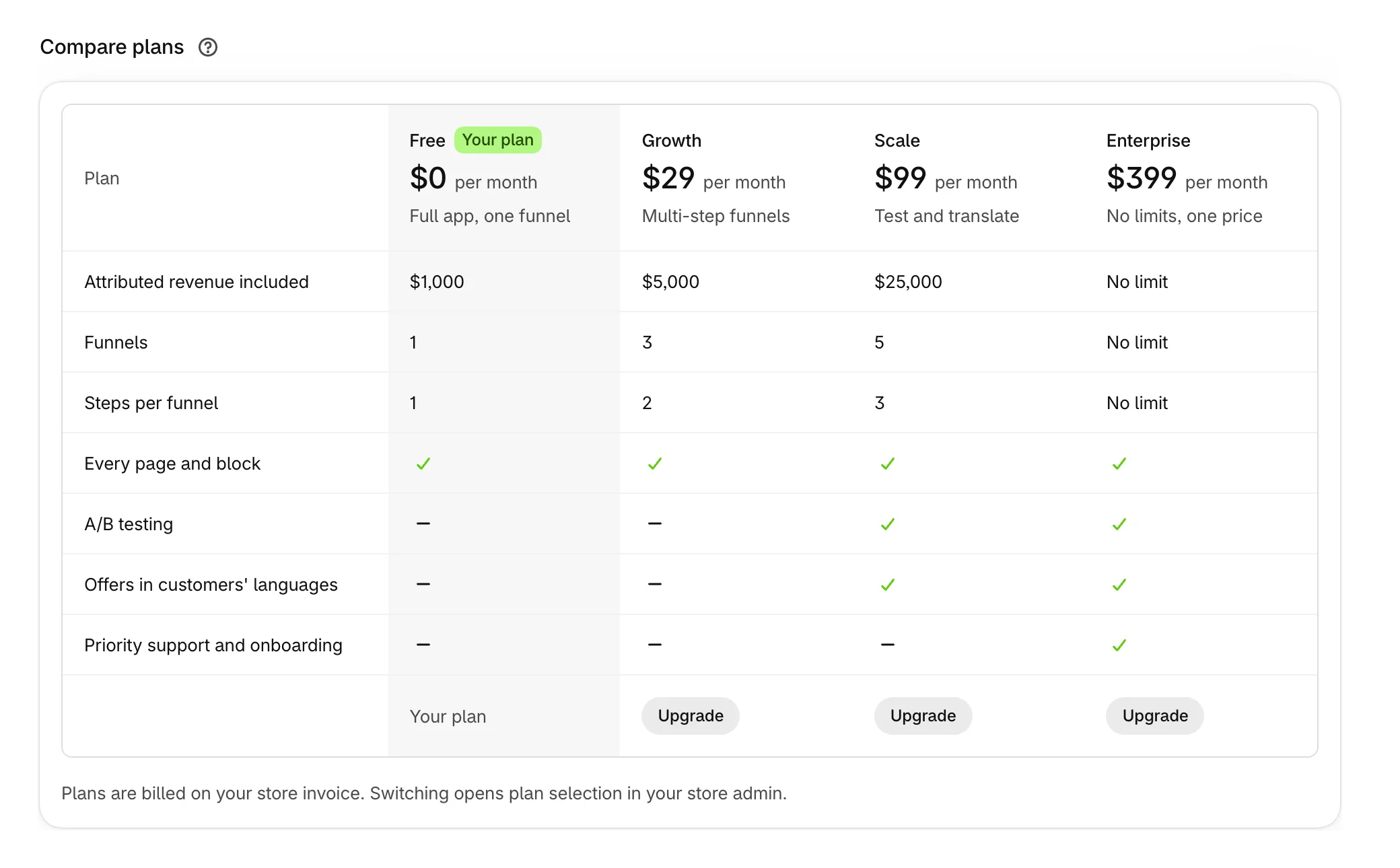Click Priority support and onboarding label
1400x868 pixels.
pyautogui.click(x=213, y=645)
